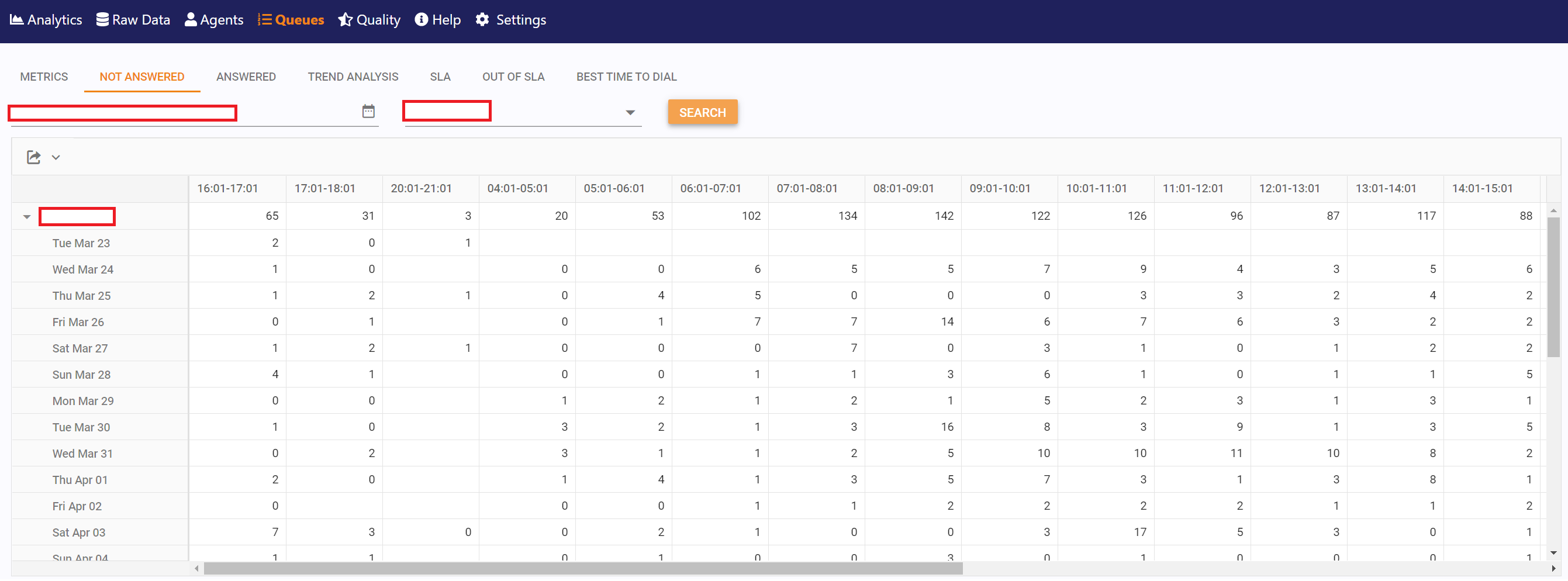Open Settings via the gear icon
This screenshot has width=1568, height=581.
click(482, 20)
